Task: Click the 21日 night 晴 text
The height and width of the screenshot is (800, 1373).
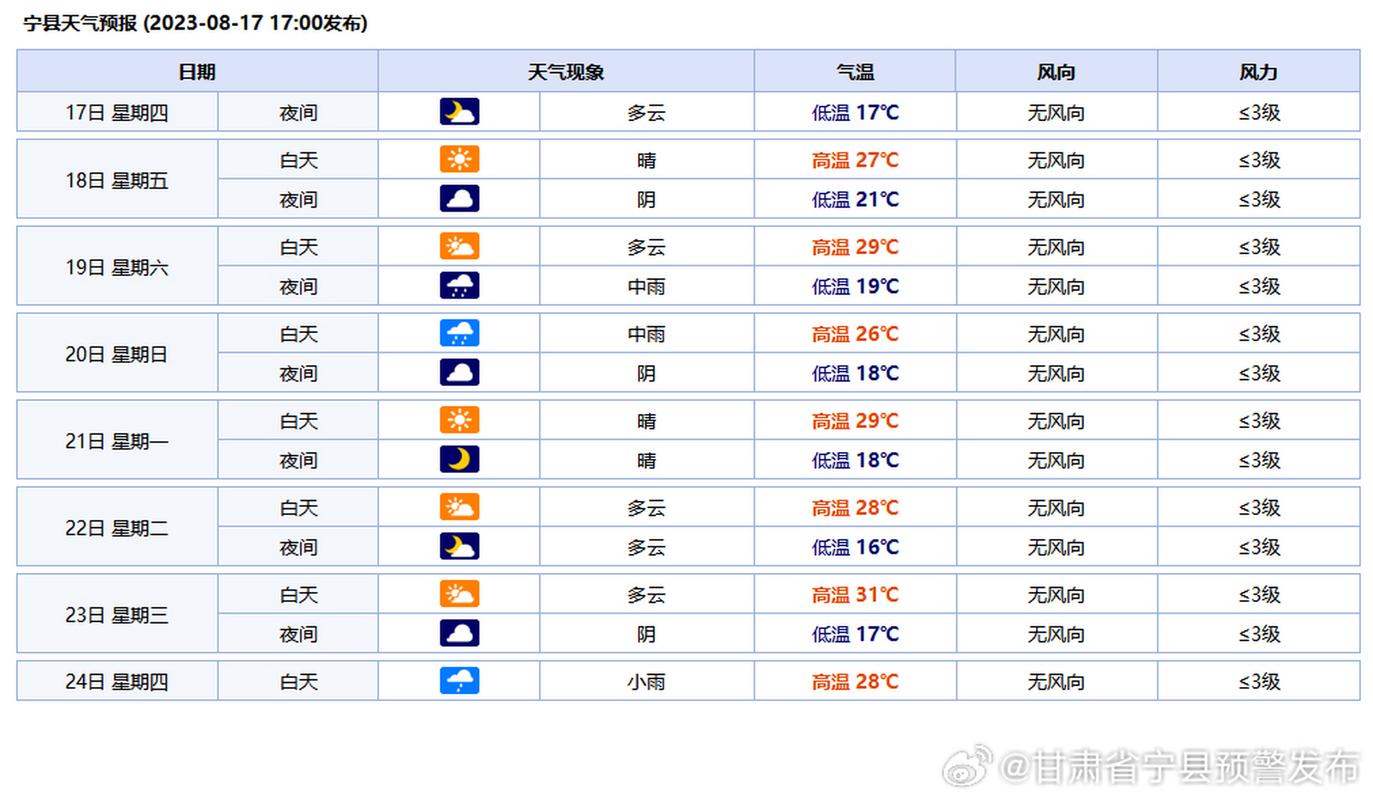Action: pos(646,460)
